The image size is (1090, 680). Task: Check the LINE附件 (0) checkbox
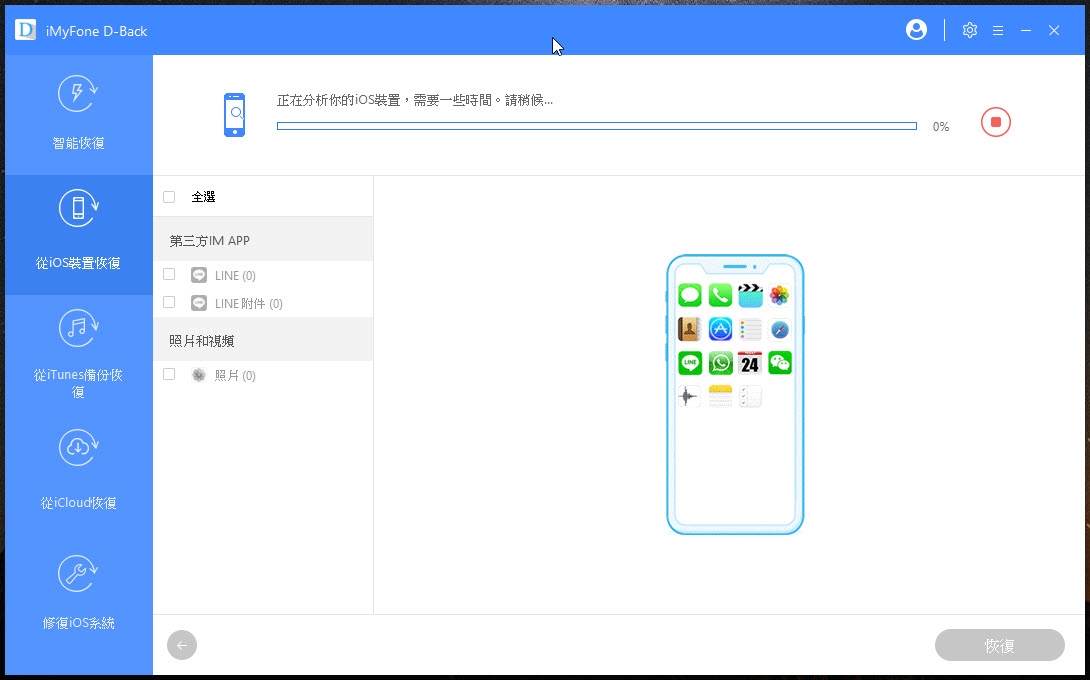(169, 302)
